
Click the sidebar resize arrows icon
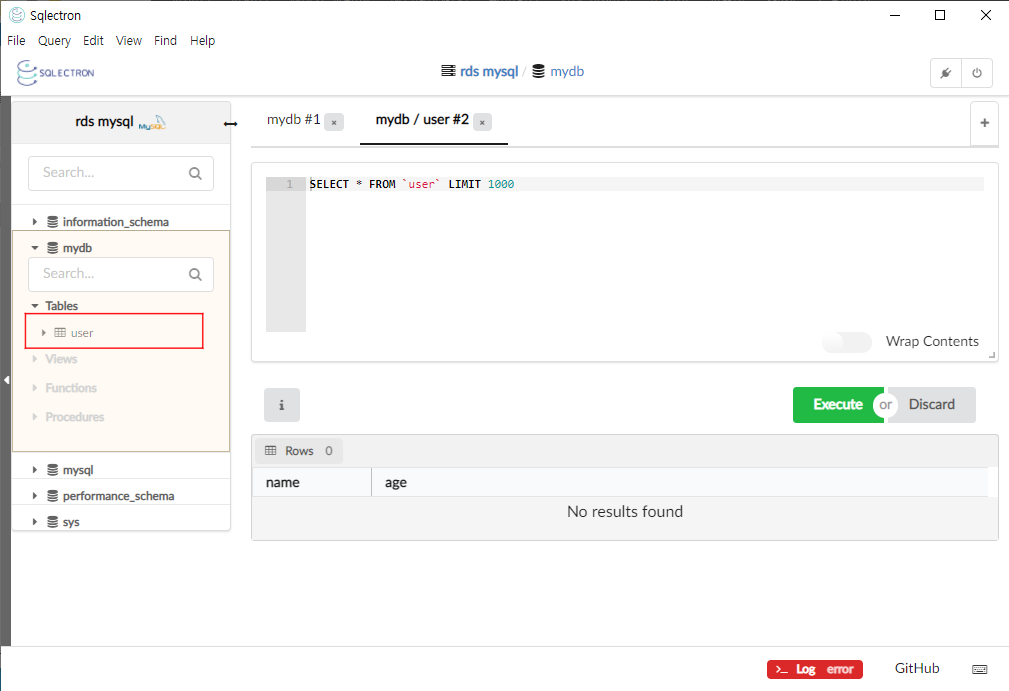[230, 124]
